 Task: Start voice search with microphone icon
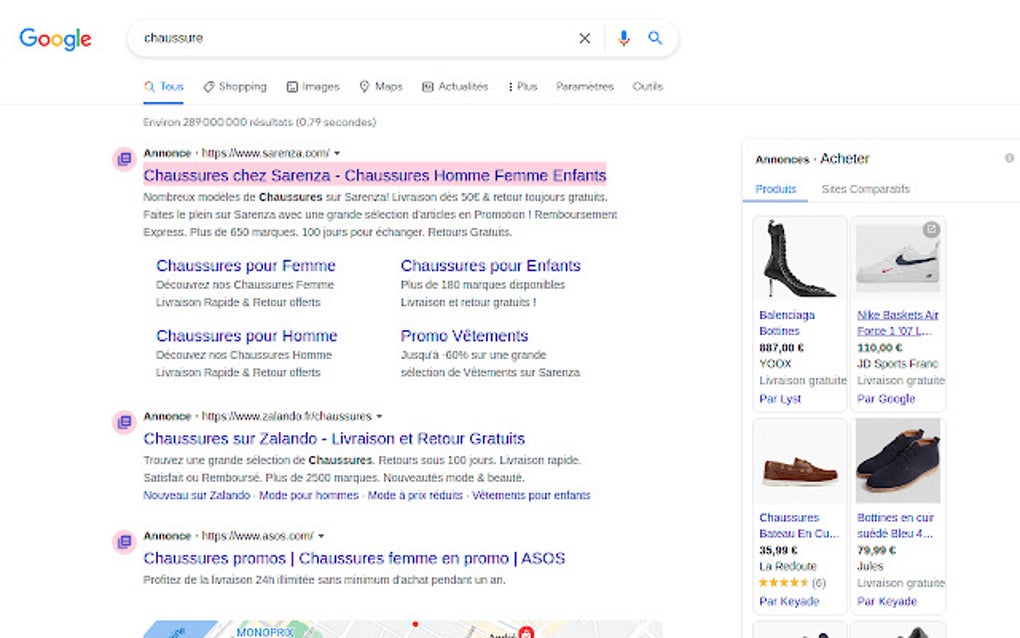623,38
